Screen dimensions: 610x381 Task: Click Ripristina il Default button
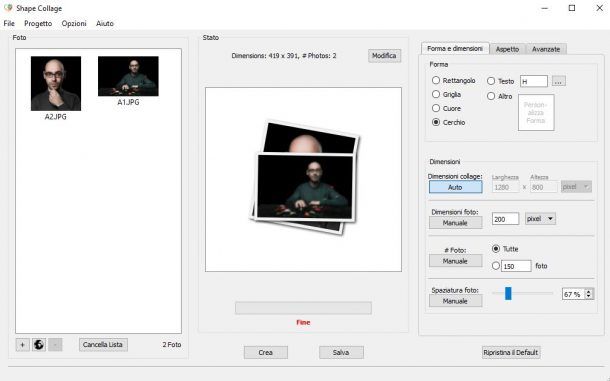(511, 353)
